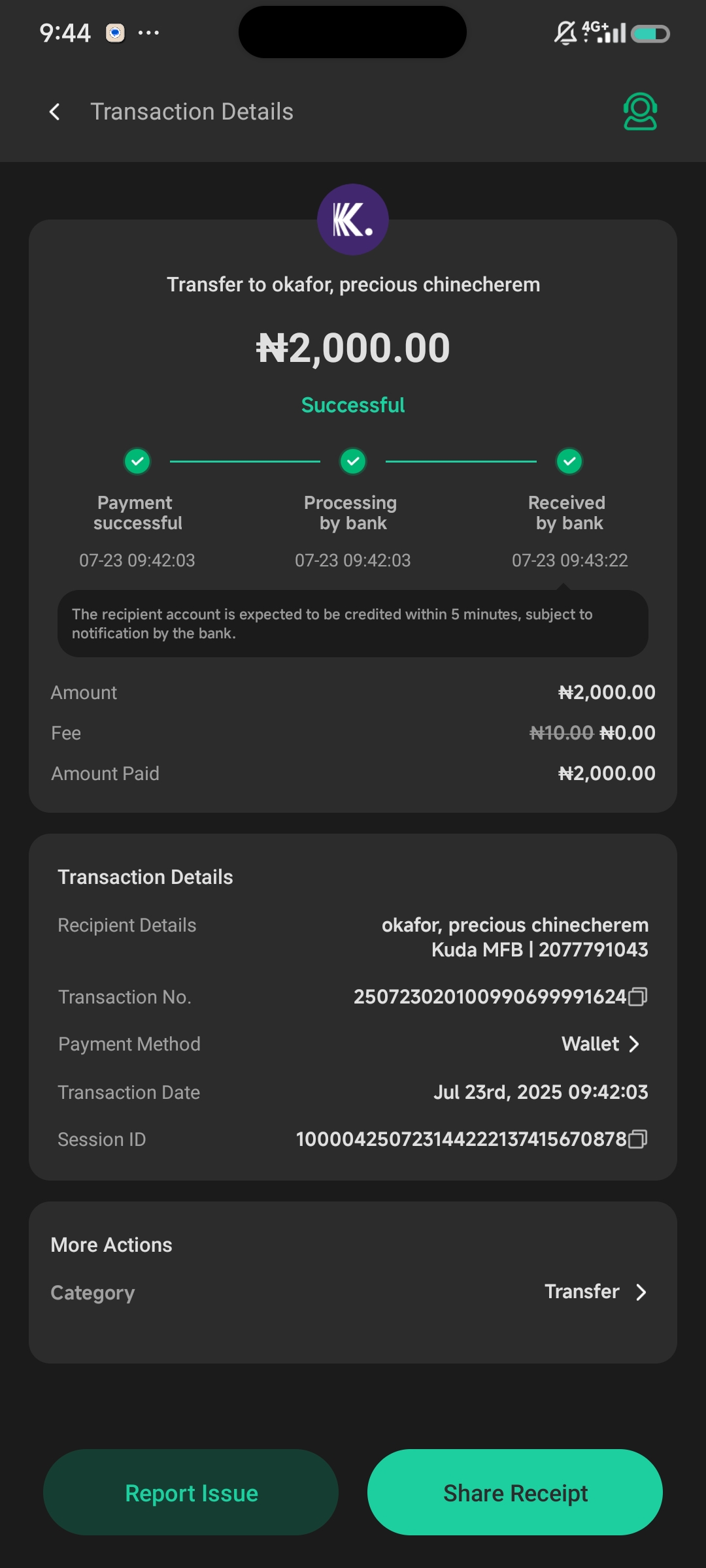
Task: Tap the Processing by bank checkmark
Action: [x=353, y=461]
